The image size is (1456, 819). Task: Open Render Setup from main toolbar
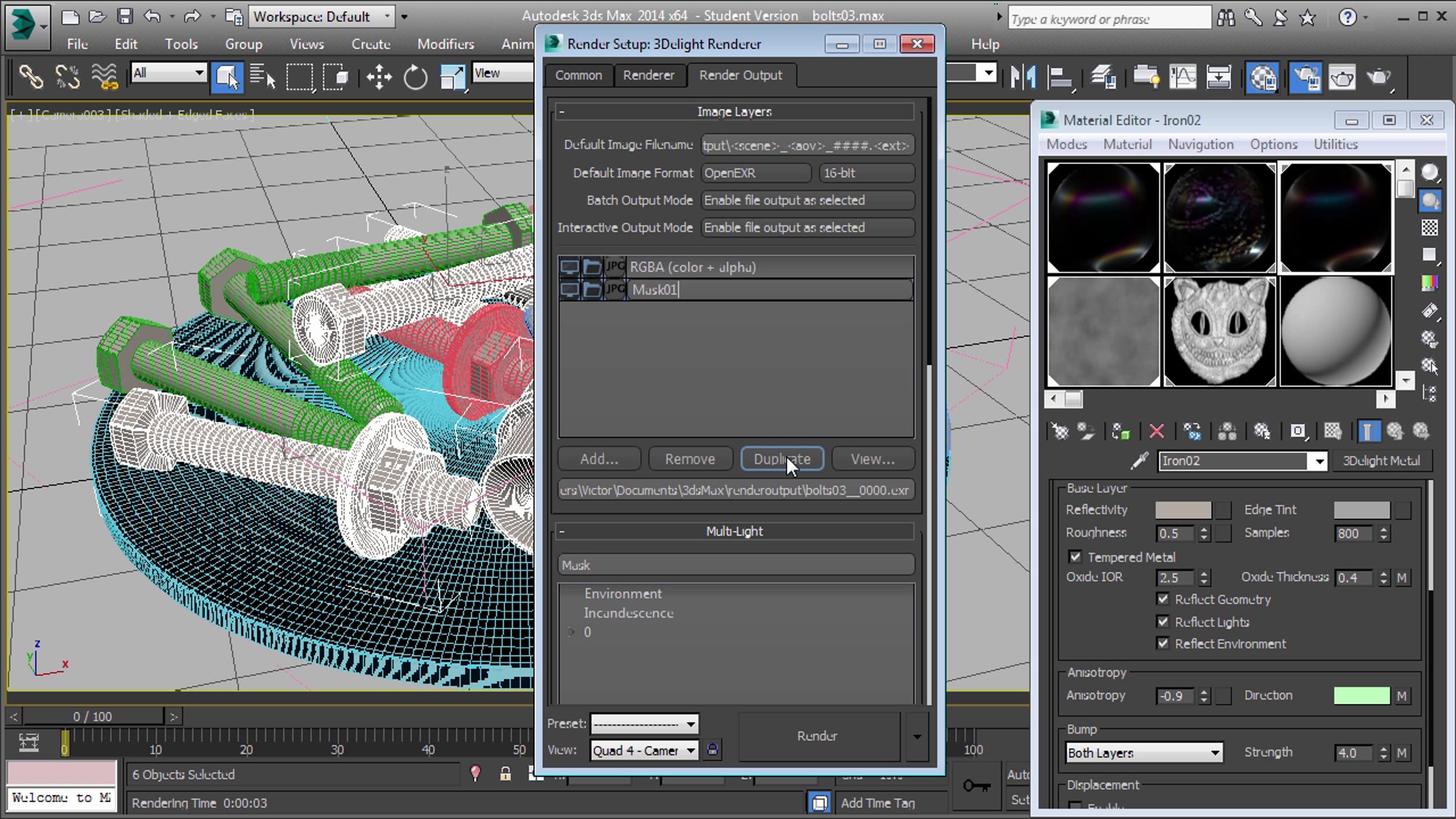[1306, 77]
